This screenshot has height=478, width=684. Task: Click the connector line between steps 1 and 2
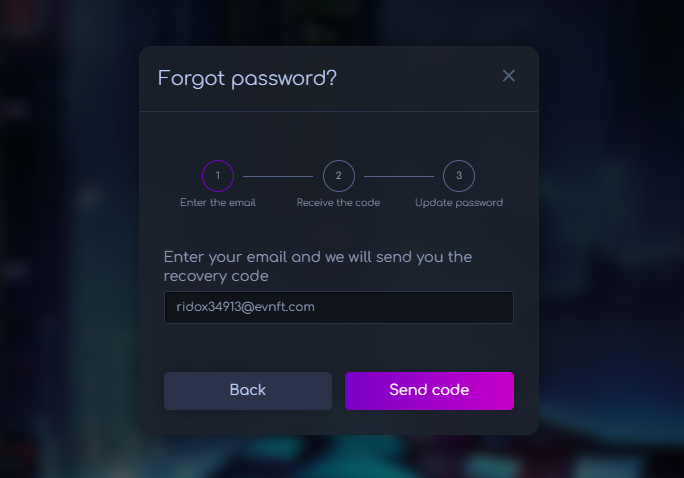278,177
